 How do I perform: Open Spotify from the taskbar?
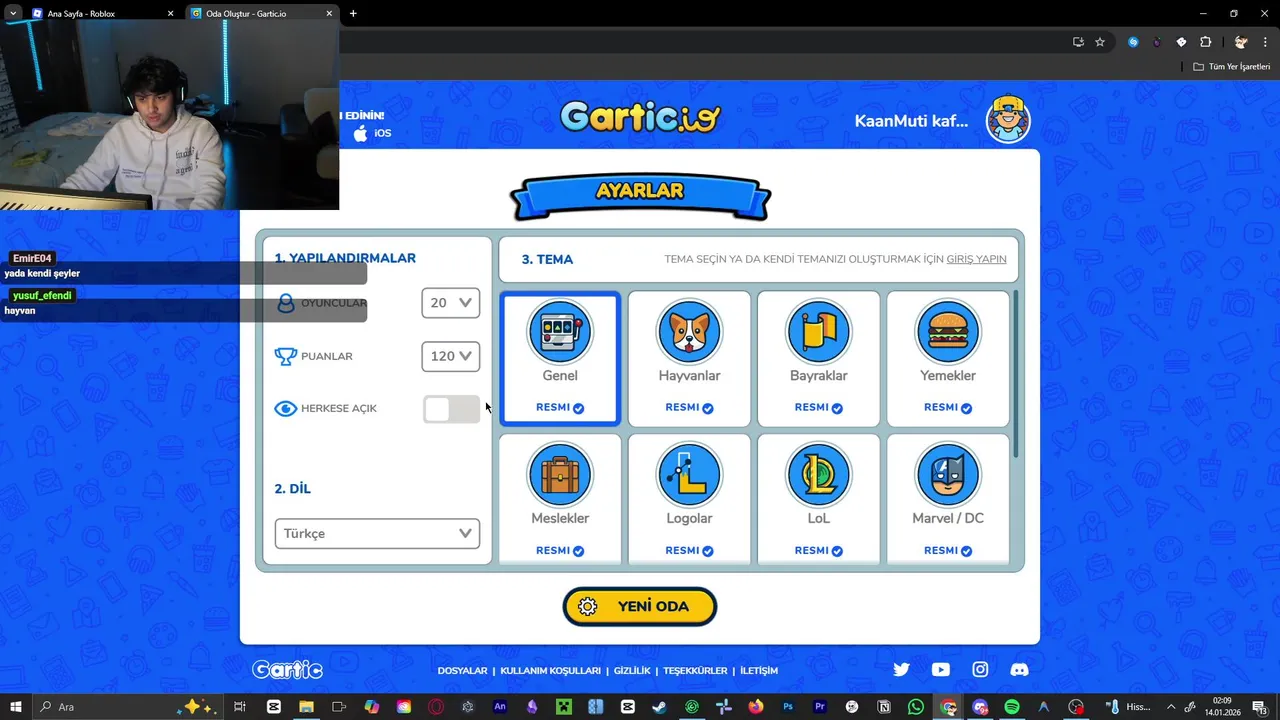pos(1011,707)
